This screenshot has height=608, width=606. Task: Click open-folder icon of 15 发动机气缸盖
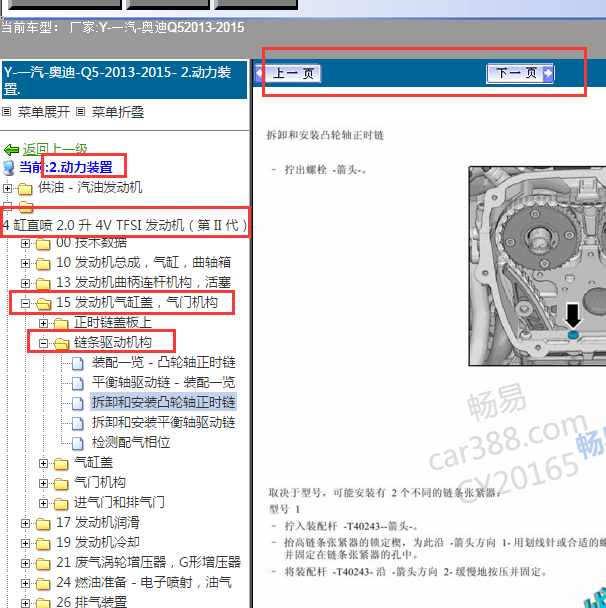coord(43,304)
